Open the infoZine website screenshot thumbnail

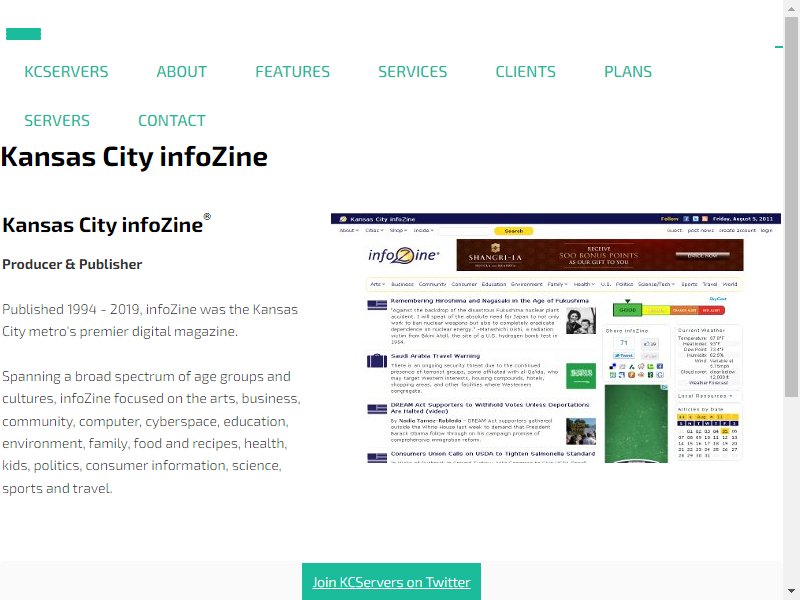click(x=556, y=338)
